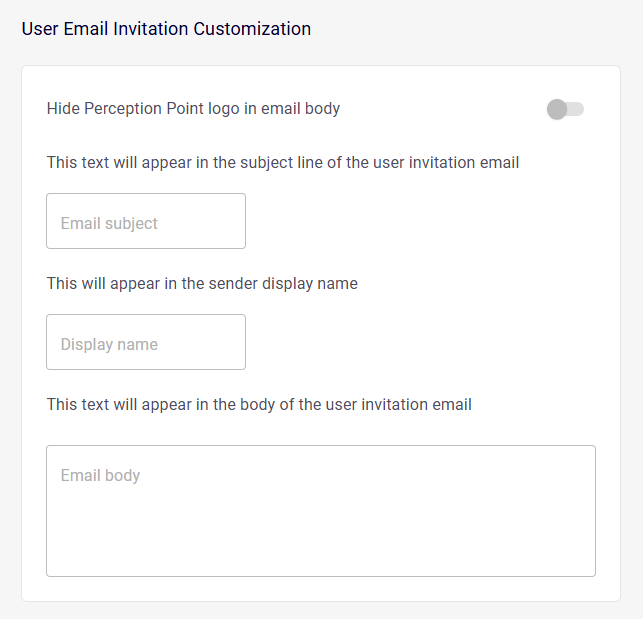The image size is (643, 619).
Task: Click the body of invitation email description
Action: pos(259,404)
